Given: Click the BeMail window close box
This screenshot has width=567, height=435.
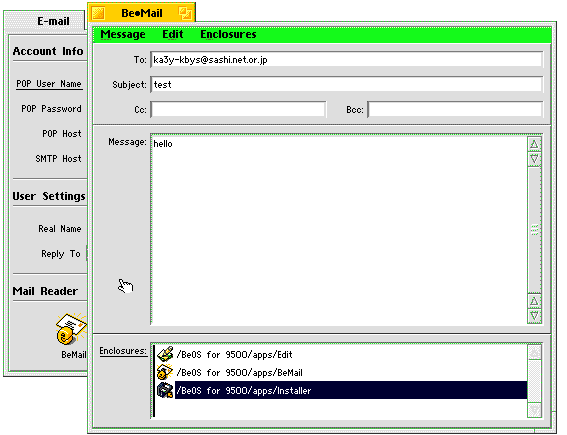Looking at the screenshot, I should [98, 13].
